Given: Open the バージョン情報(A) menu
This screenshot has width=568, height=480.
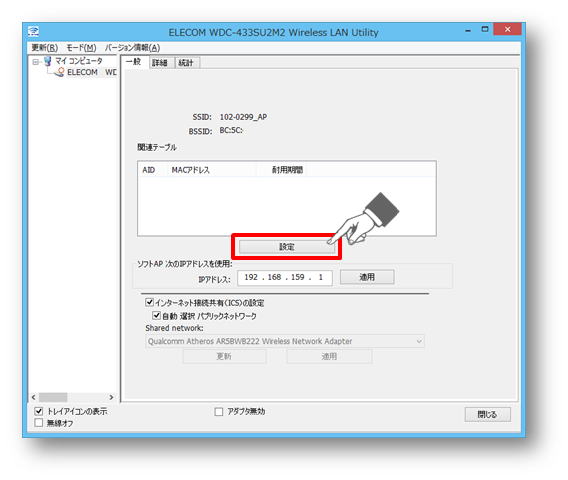Looking at the screenshot, I should [132, 48].
